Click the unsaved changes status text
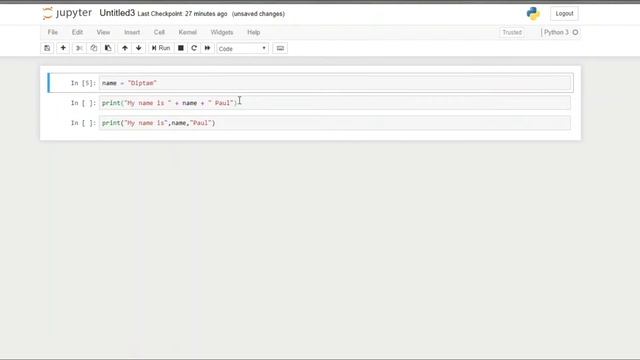 258,14
